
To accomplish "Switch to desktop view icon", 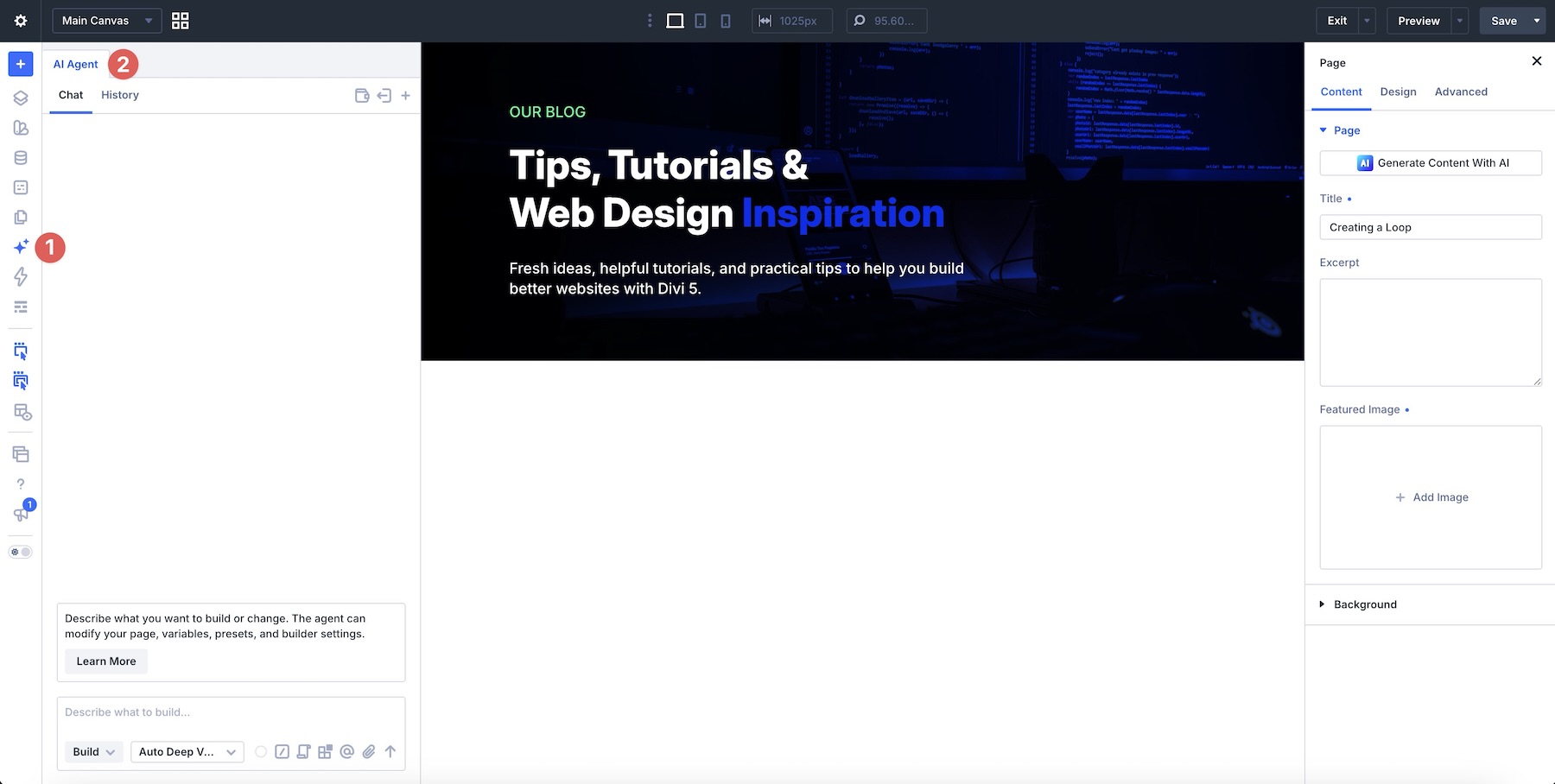I will [x=675, y=21].
